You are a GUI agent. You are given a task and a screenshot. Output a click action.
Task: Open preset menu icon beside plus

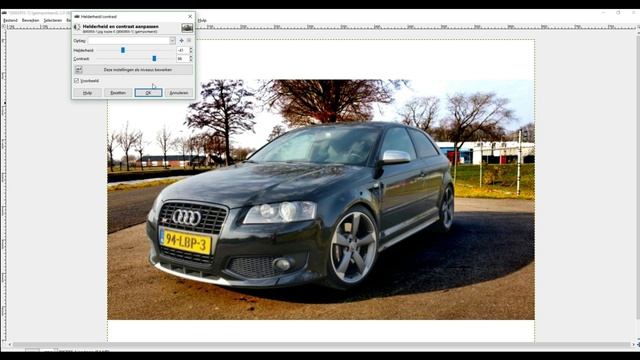coord(189,41)
